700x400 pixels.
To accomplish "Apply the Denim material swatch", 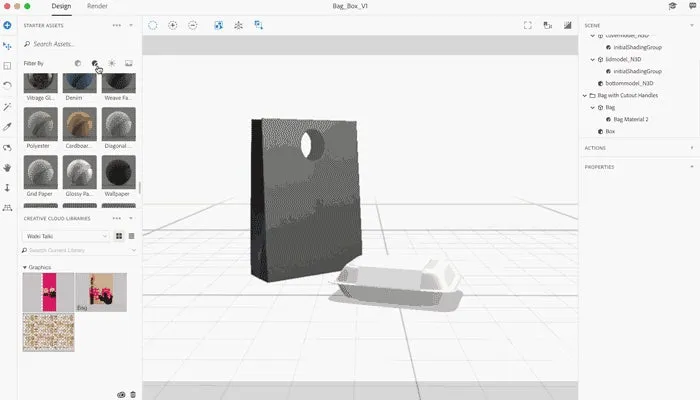I will click(79, 83).
